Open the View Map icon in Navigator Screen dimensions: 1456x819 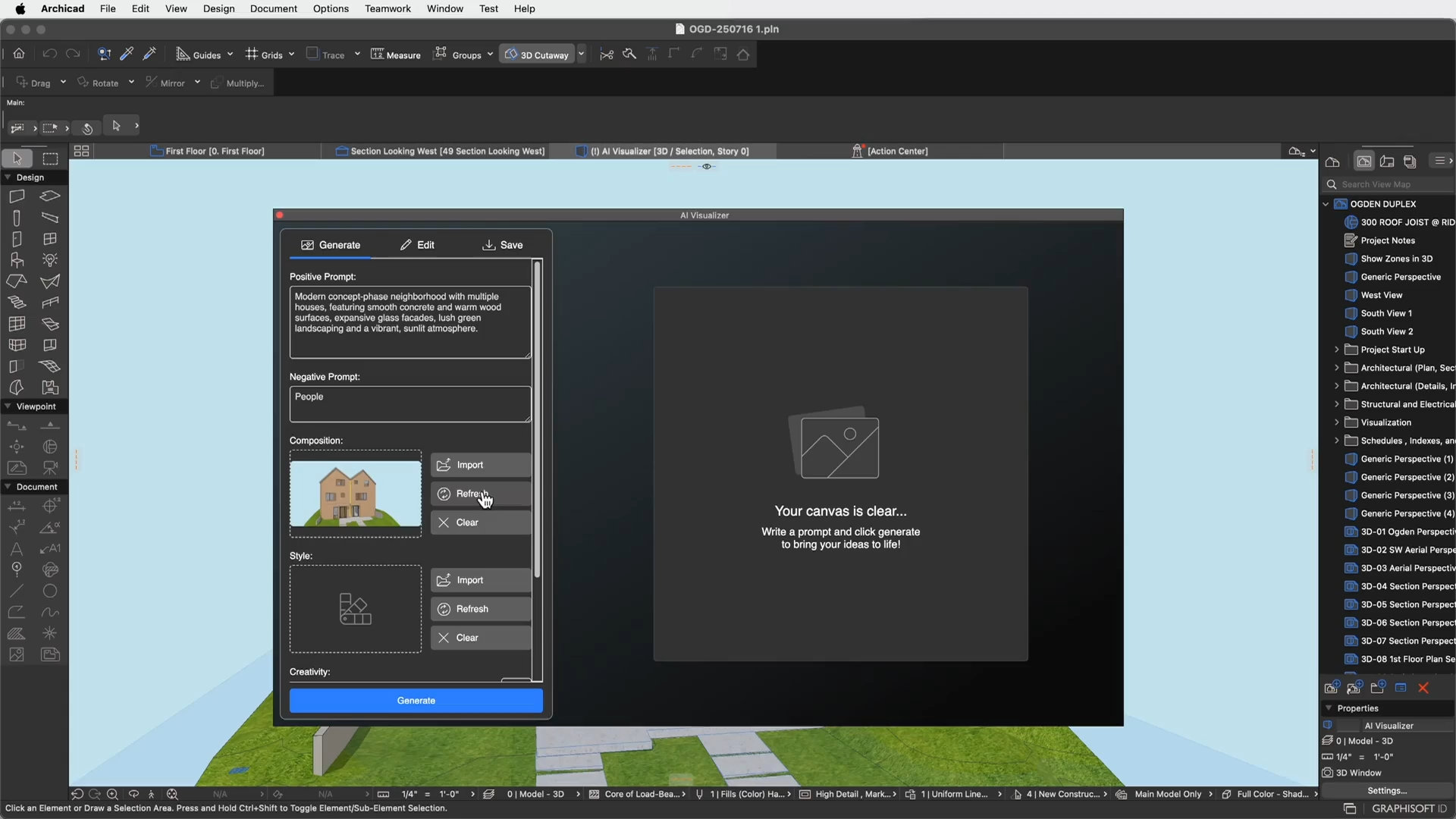(1363, 162)
